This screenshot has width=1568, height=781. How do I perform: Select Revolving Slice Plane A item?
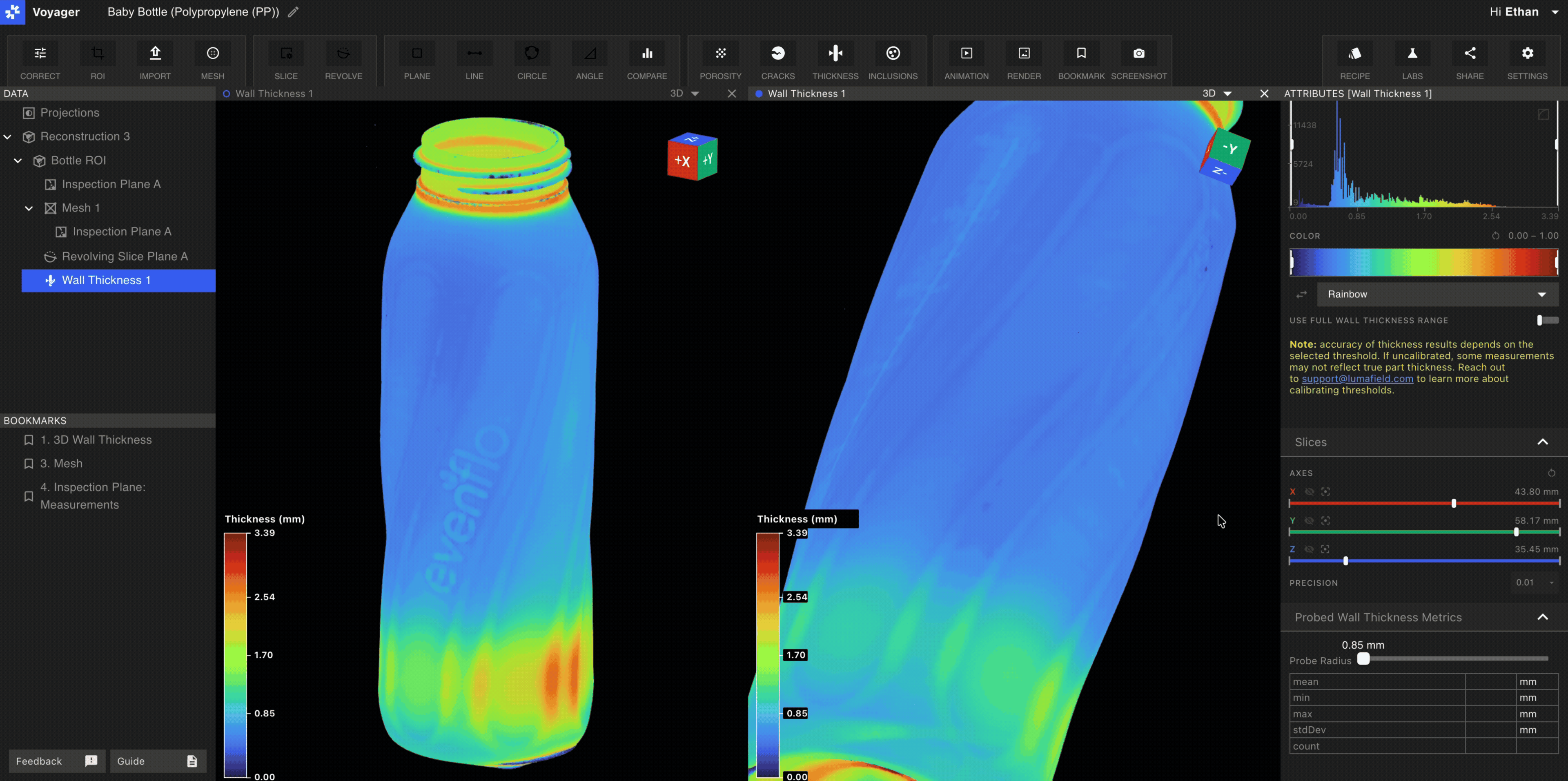coord(124,256)
